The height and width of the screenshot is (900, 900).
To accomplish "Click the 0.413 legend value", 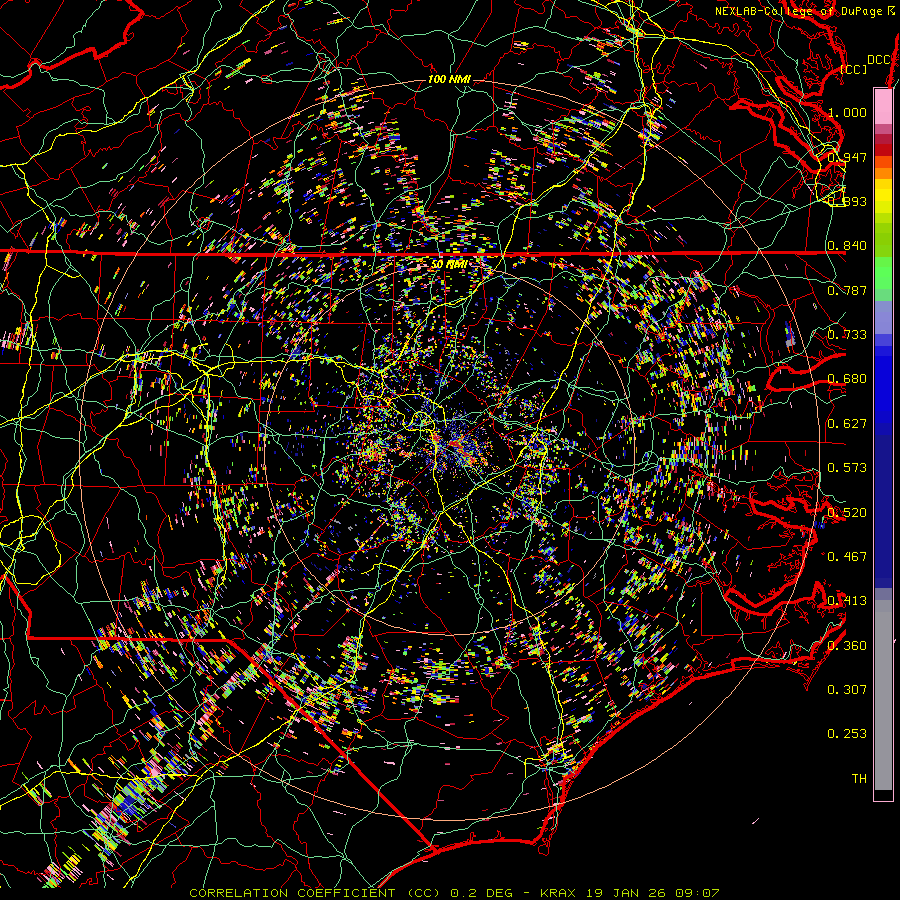I will click(x=847, y=601).
